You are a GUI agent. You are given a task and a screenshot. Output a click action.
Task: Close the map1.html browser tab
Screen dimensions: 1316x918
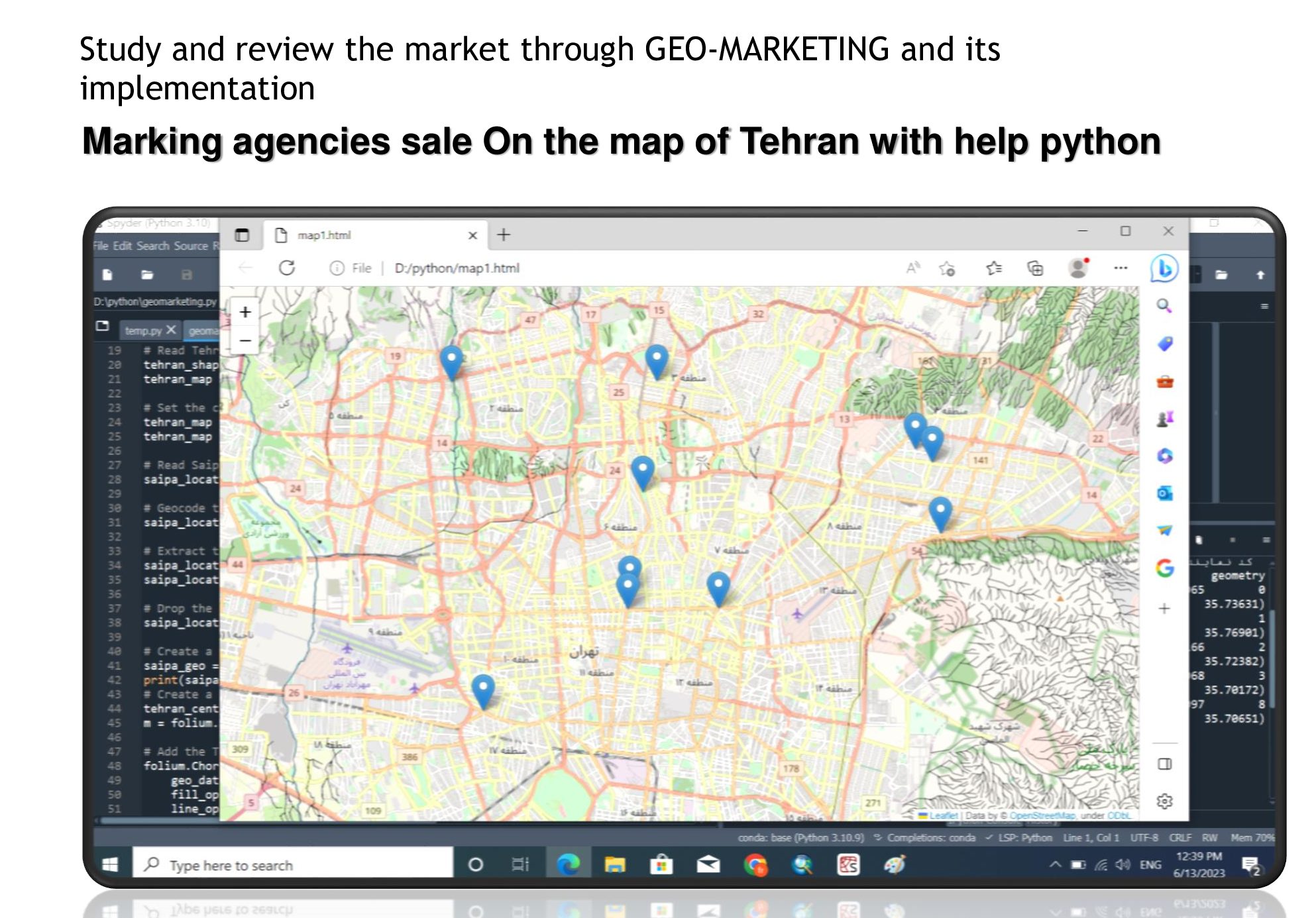click(x=472, y=235)
